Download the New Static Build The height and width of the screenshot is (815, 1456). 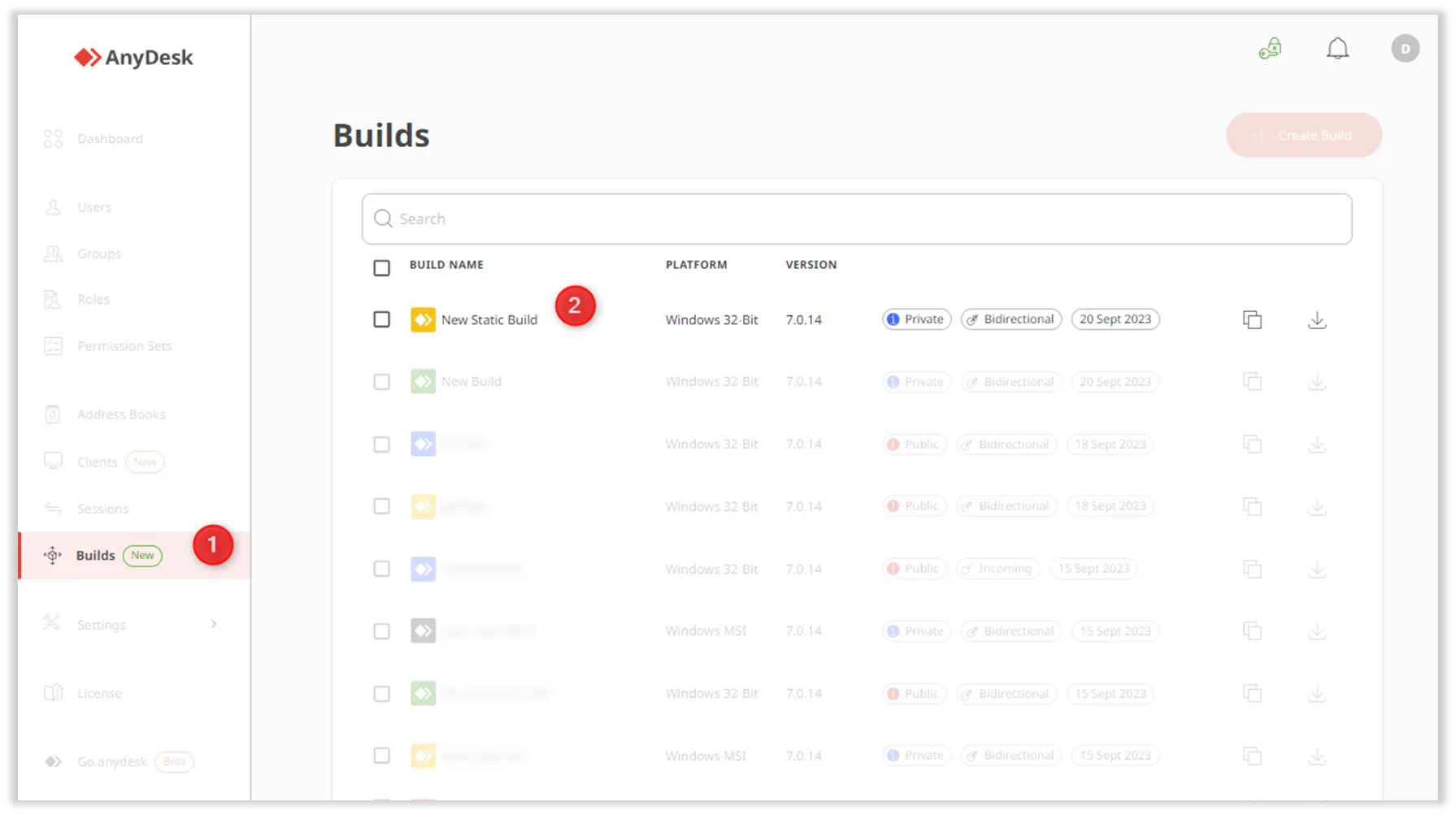click(x=1317, y=320)
